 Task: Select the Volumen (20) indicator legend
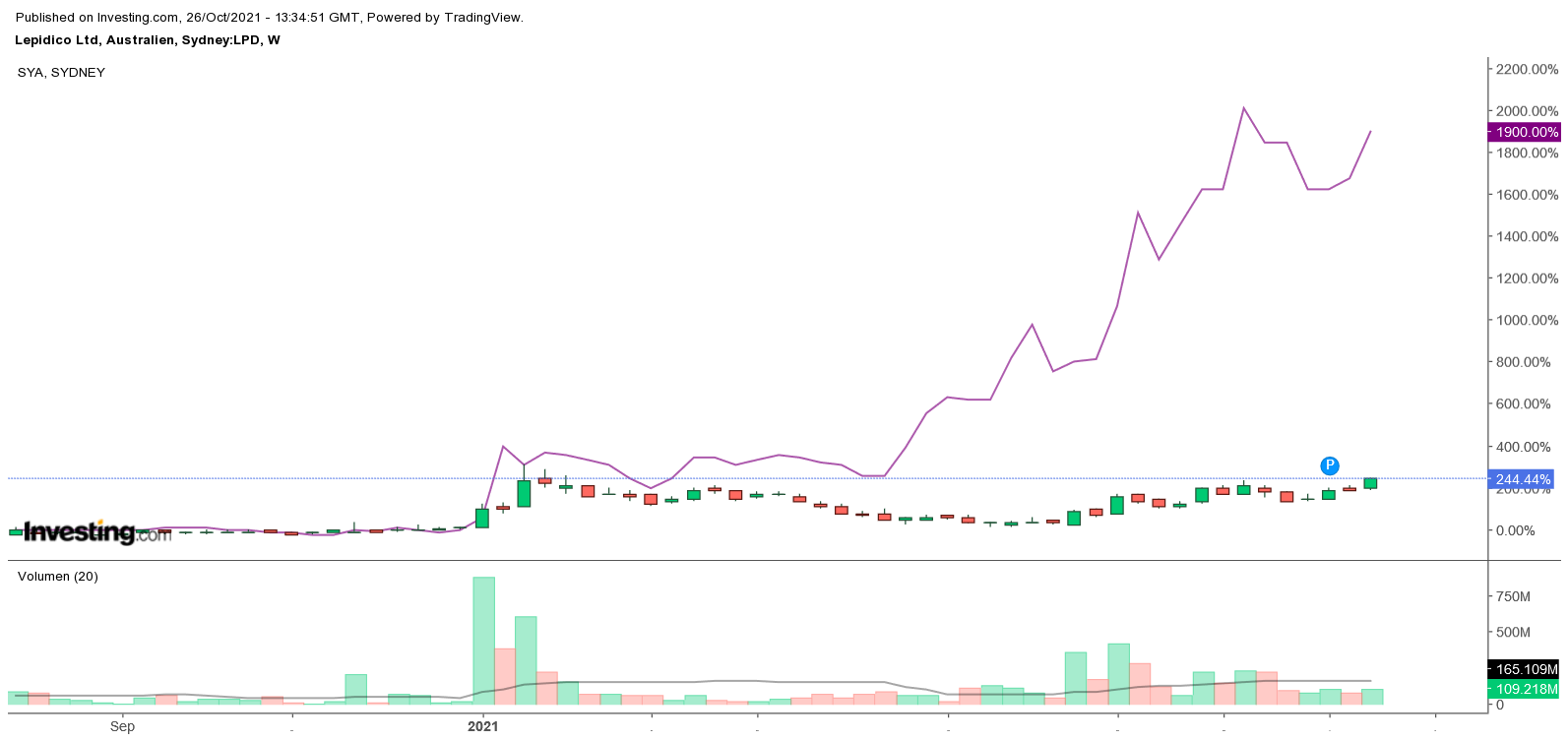(x=58, y=577)
